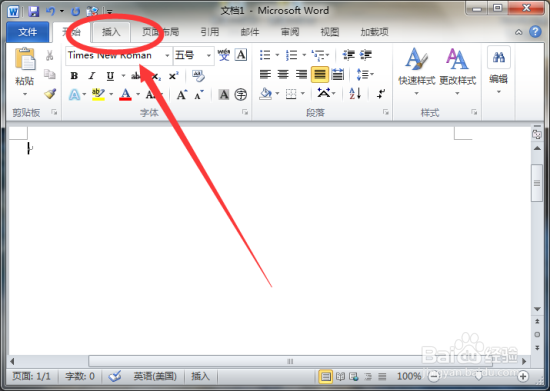Switch to the Insert tab
This screenshot has height=391, width=550.
coord(111,32)
